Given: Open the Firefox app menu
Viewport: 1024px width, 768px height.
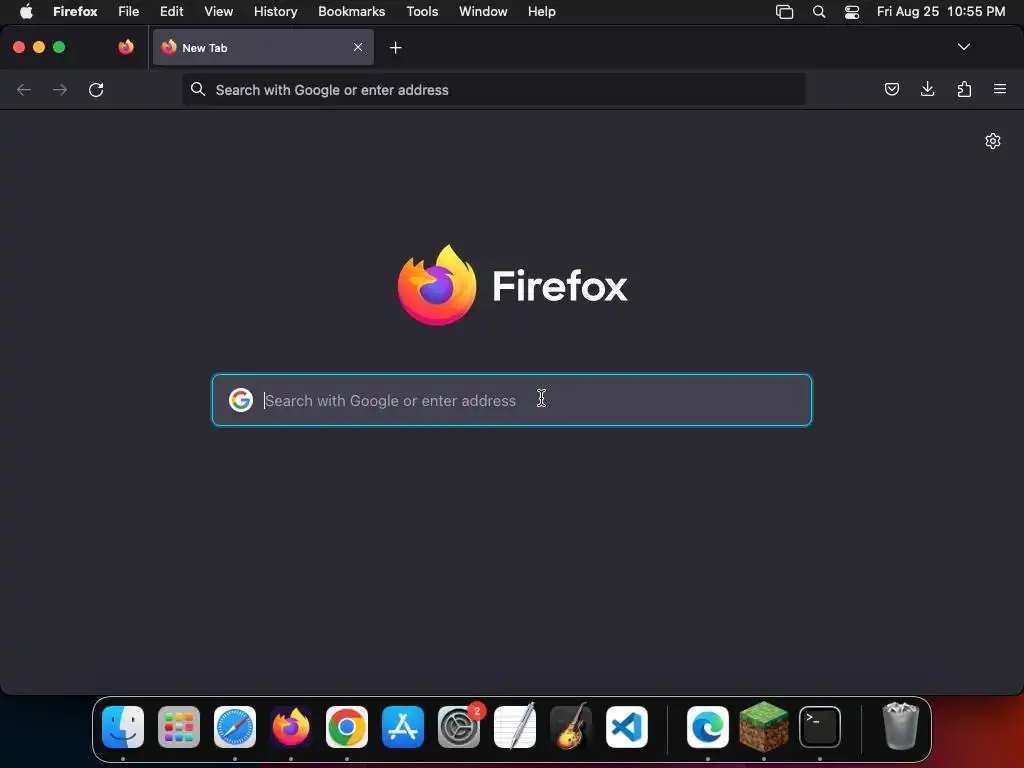Looking at the screenshot, I should click(x=75, y=11).
